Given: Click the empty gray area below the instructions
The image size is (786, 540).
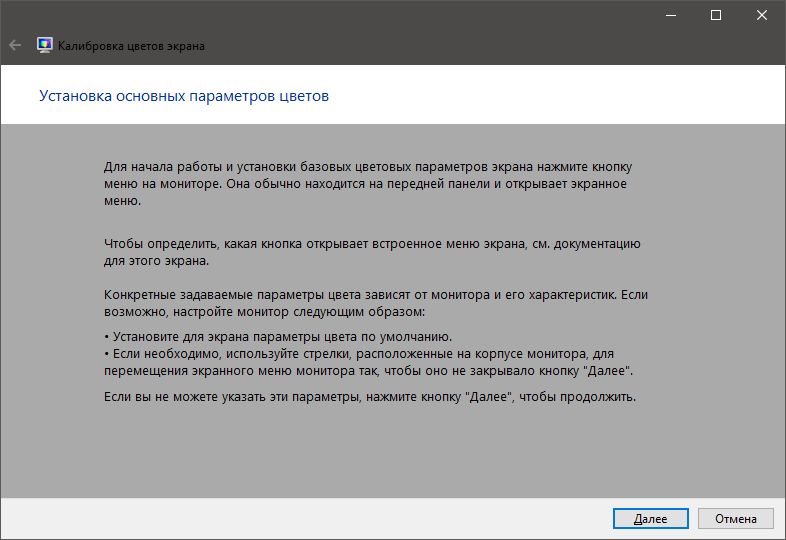Looking at the screenshot, I should [392, 455].
